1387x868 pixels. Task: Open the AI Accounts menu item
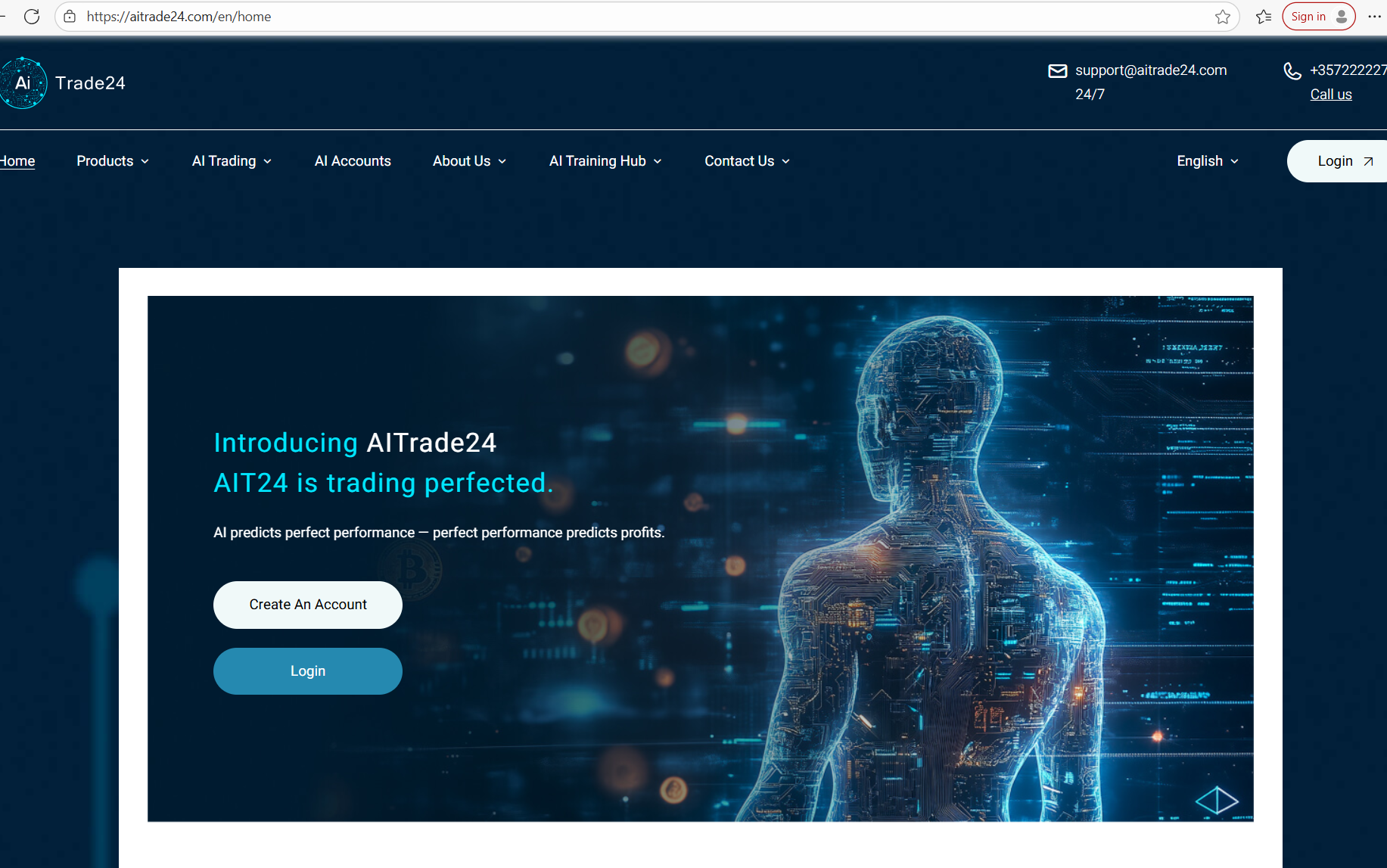tap(353, 161)
